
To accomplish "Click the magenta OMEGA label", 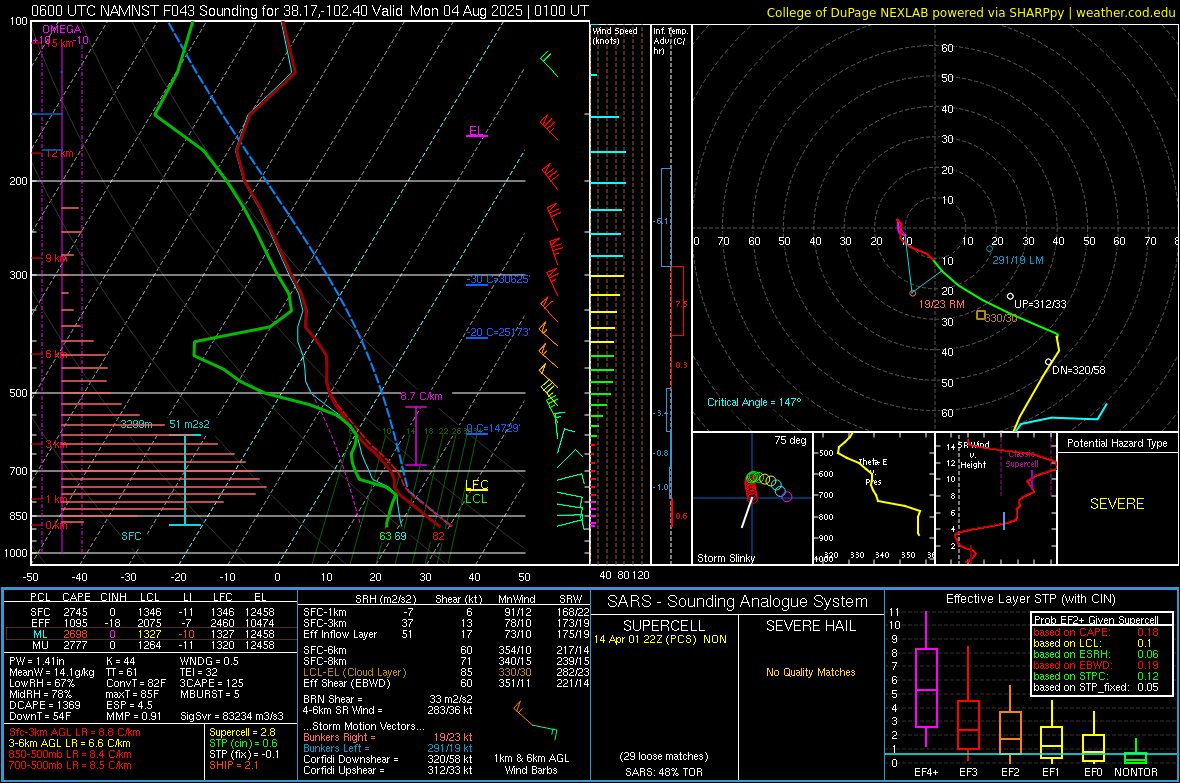I will point(62,29).
